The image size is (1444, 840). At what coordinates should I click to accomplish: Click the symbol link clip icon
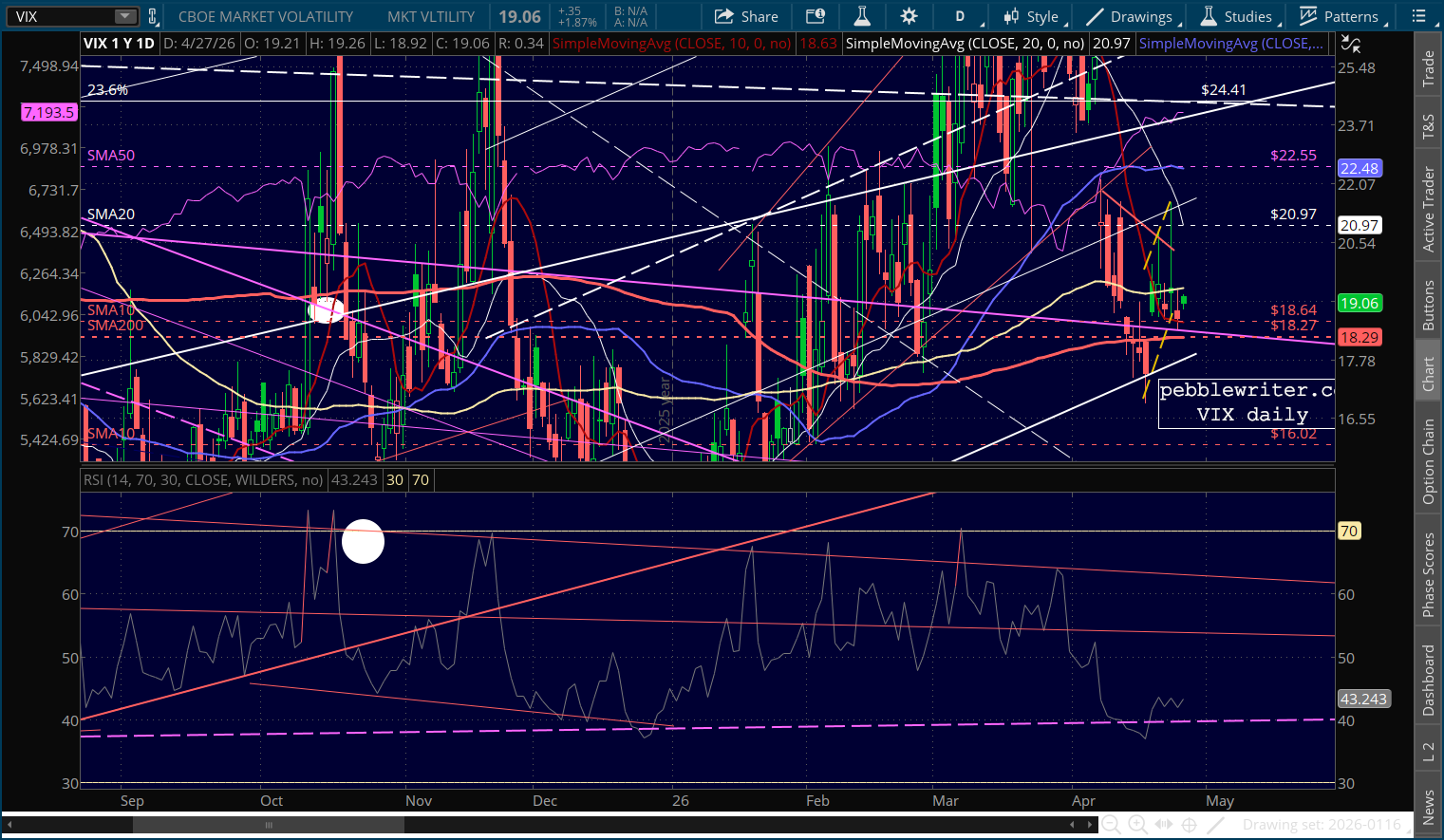[152, 16]
